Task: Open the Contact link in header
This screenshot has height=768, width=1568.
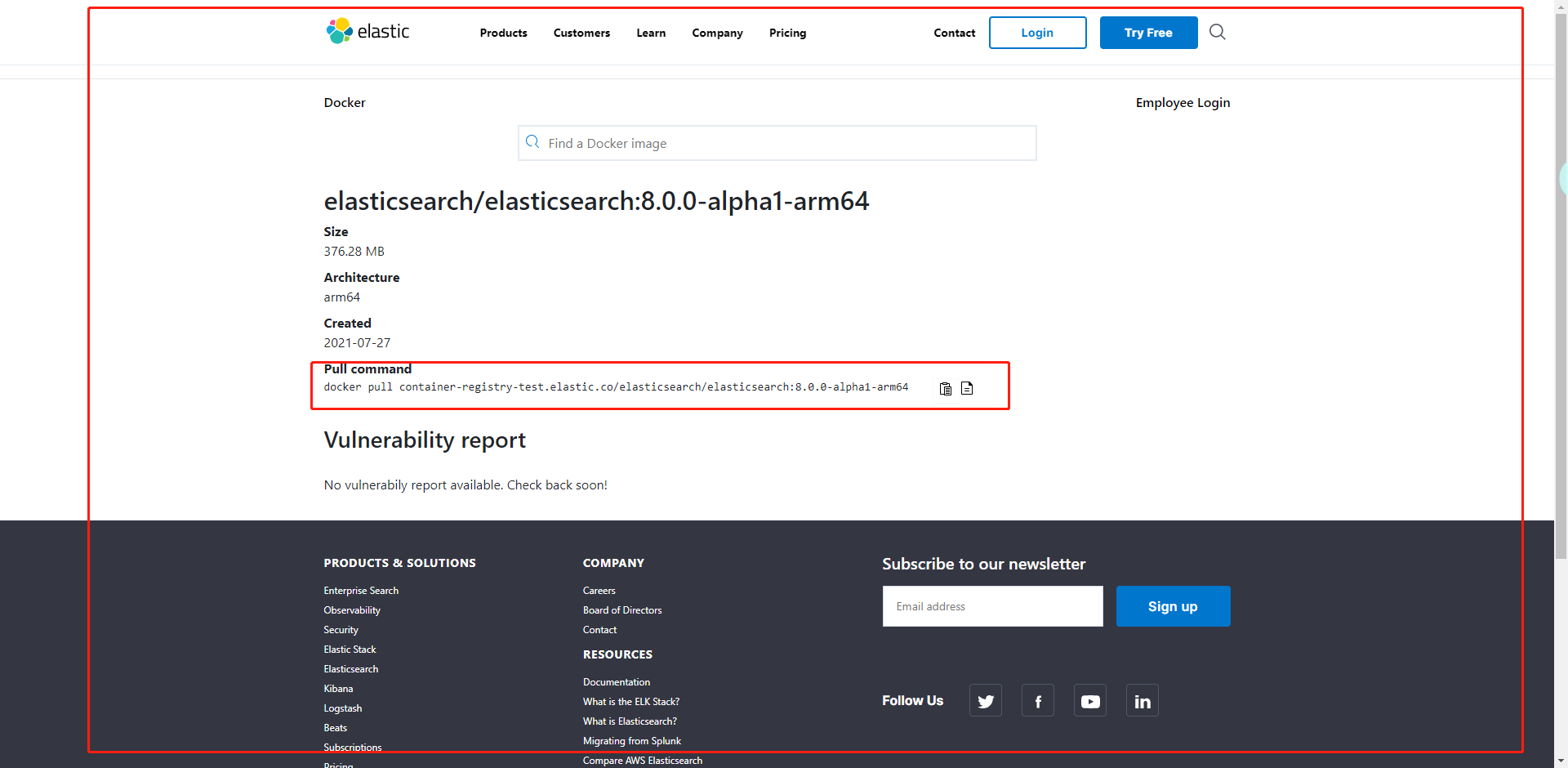Action: click(954, 33)
